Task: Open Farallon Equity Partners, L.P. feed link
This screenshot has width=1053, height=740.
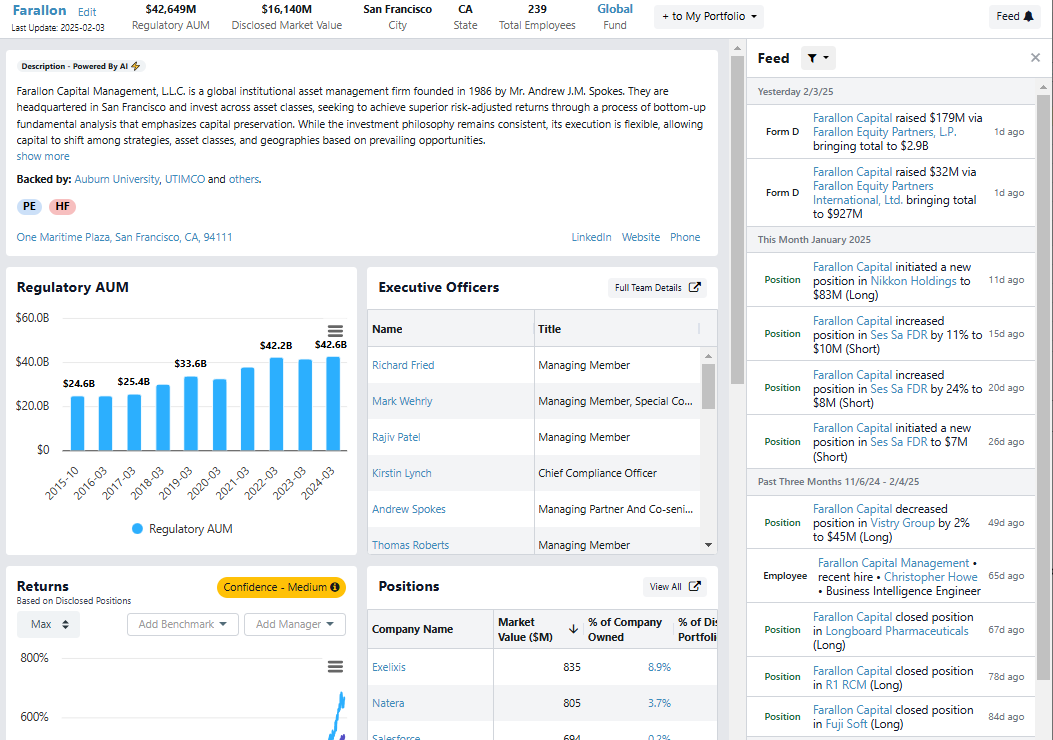Action: (885, 132)
